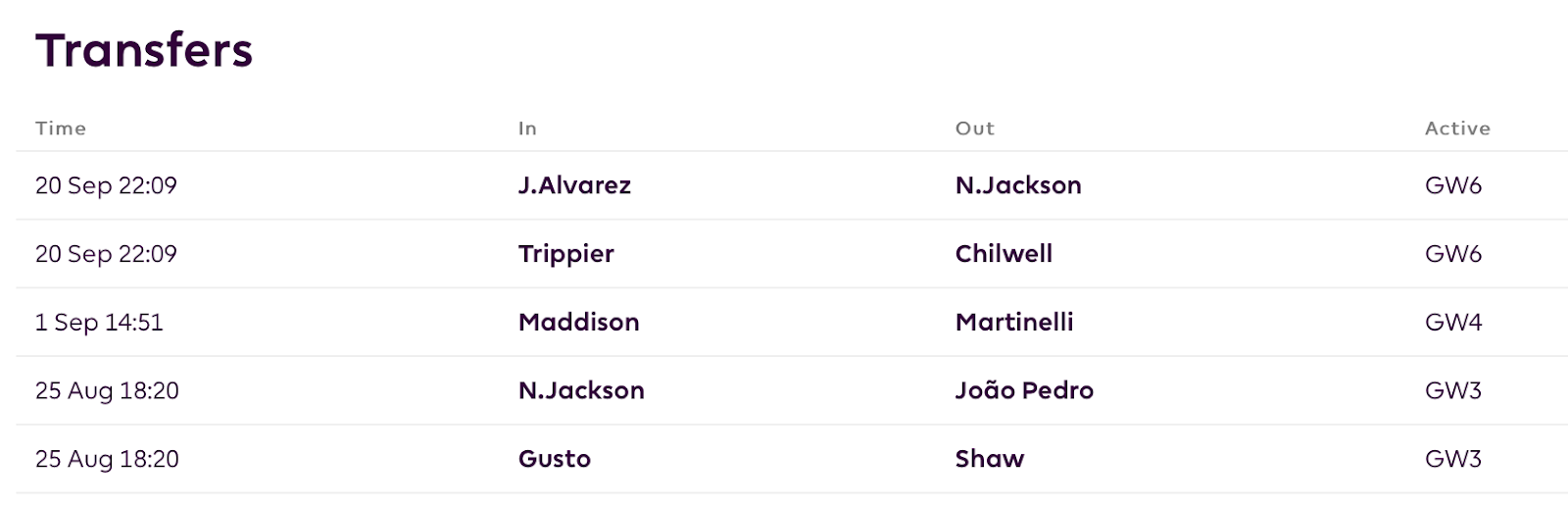This screenshot has height=509, width=1568.
Task: Click the In column header
Action: point(527,128)
